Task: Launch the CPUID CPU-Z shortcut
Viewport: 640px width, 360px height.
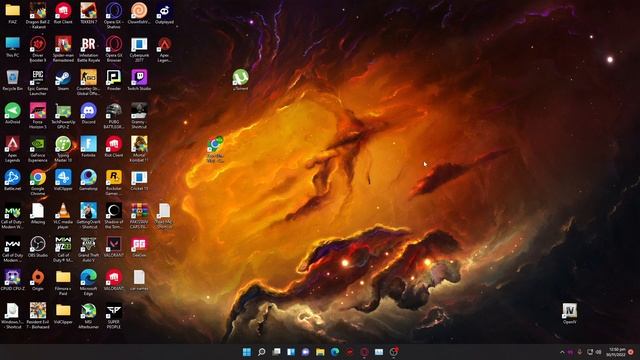Action: point(13,281)
